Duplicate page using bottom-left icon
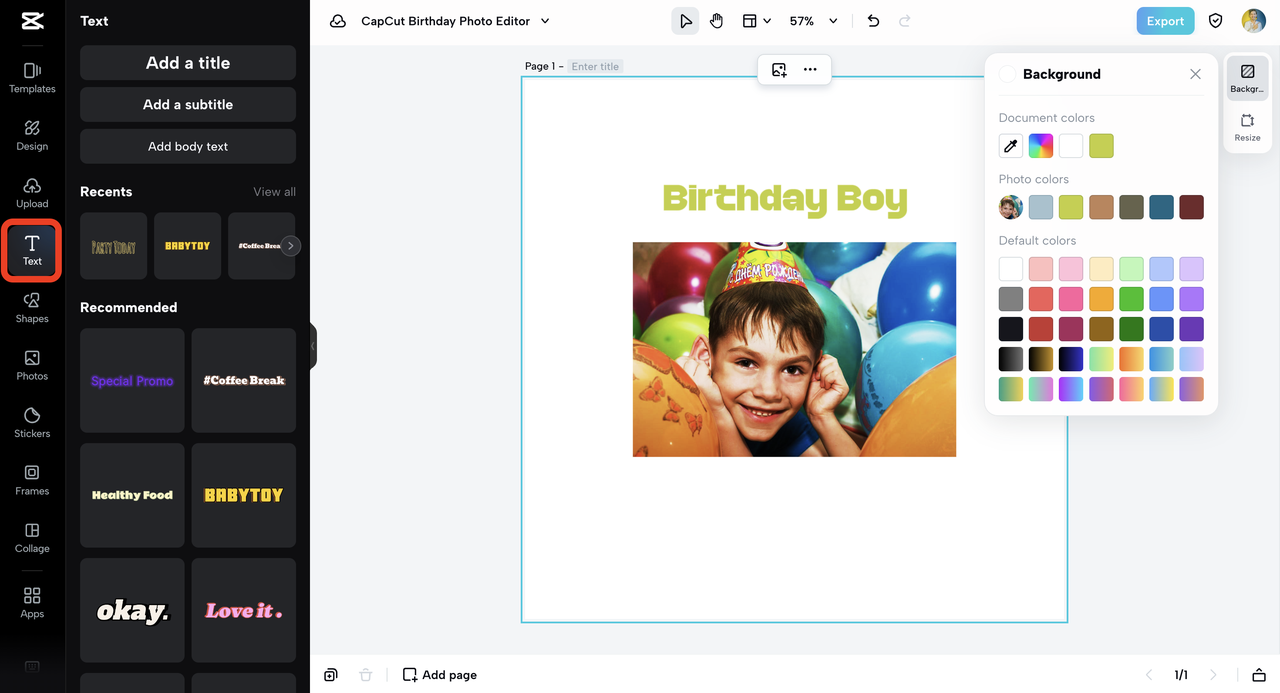Viewport: 1280px width, 693px height. point(331,675)
